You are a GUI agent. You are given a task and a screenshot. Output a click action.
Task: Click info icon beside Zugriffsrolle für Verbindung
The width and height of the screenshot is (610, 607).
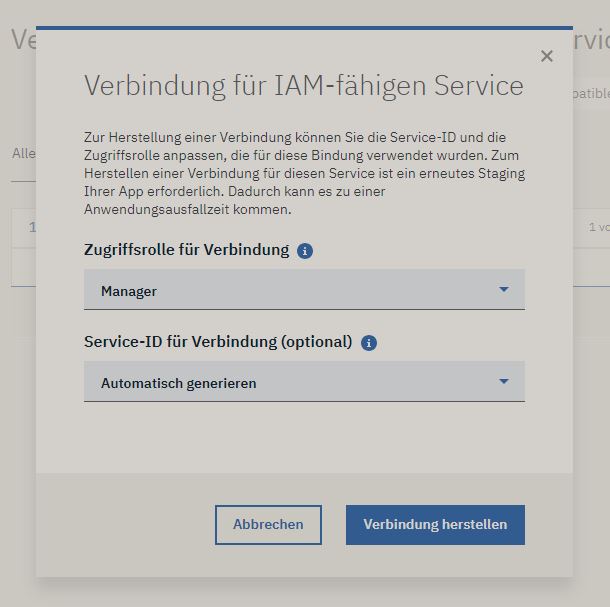(x=305, y=250)
